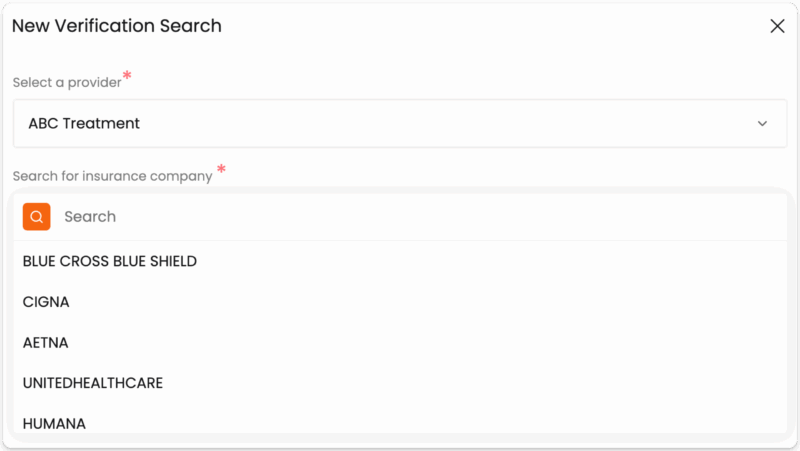
Task: Click the blank space right of AETNA
Action: [x=450, y=343]
